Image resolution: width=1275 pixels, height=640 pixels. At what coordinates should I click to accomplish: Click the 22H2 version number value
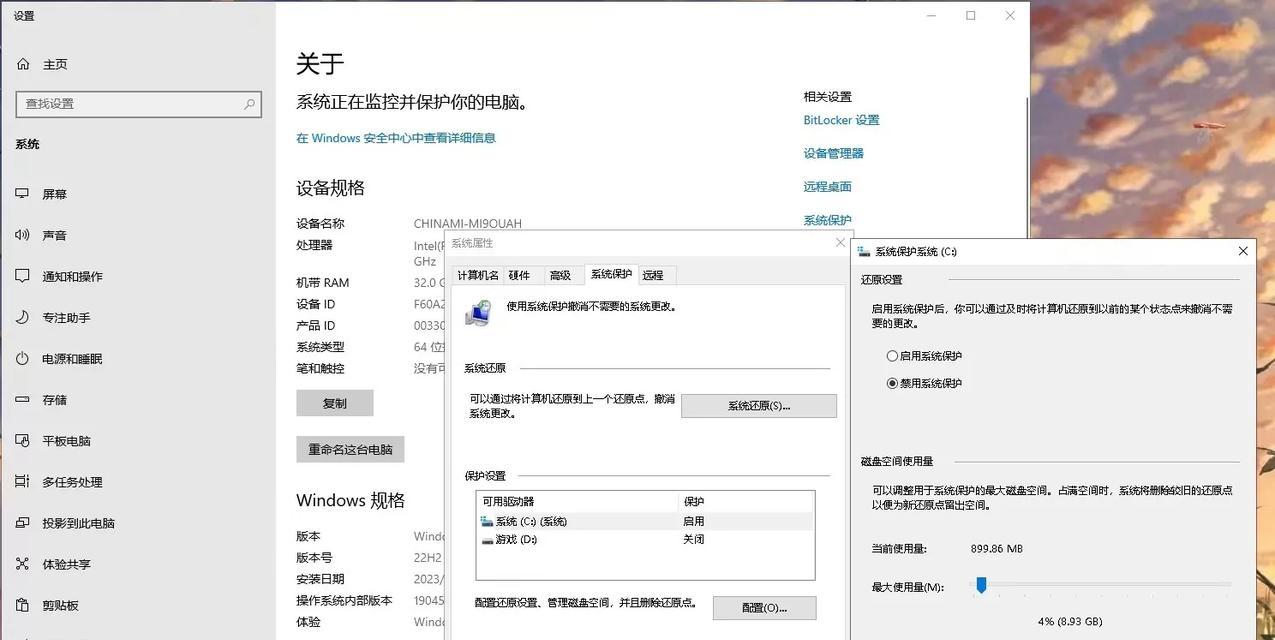428,558
